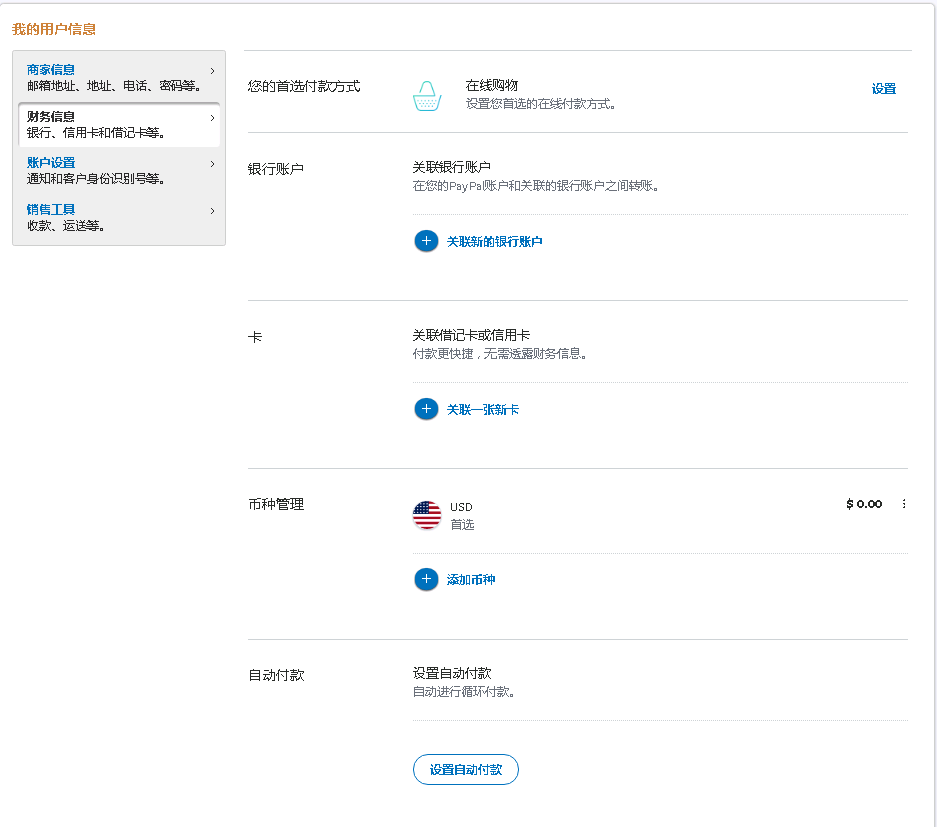
Task: Click the plus icon to link new bank account
Action: (425, 241)
